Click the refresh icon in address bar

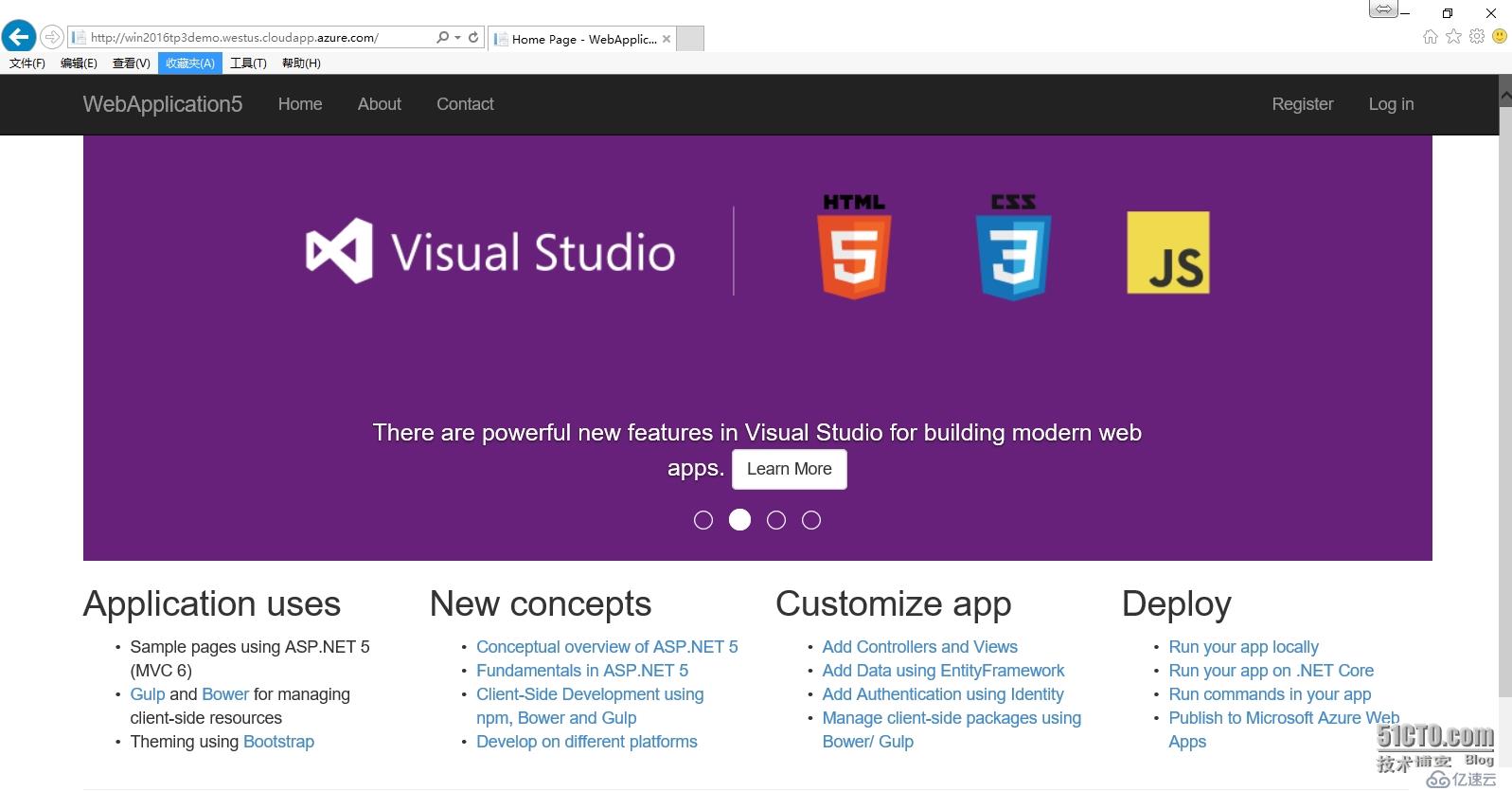click(473, 38)
